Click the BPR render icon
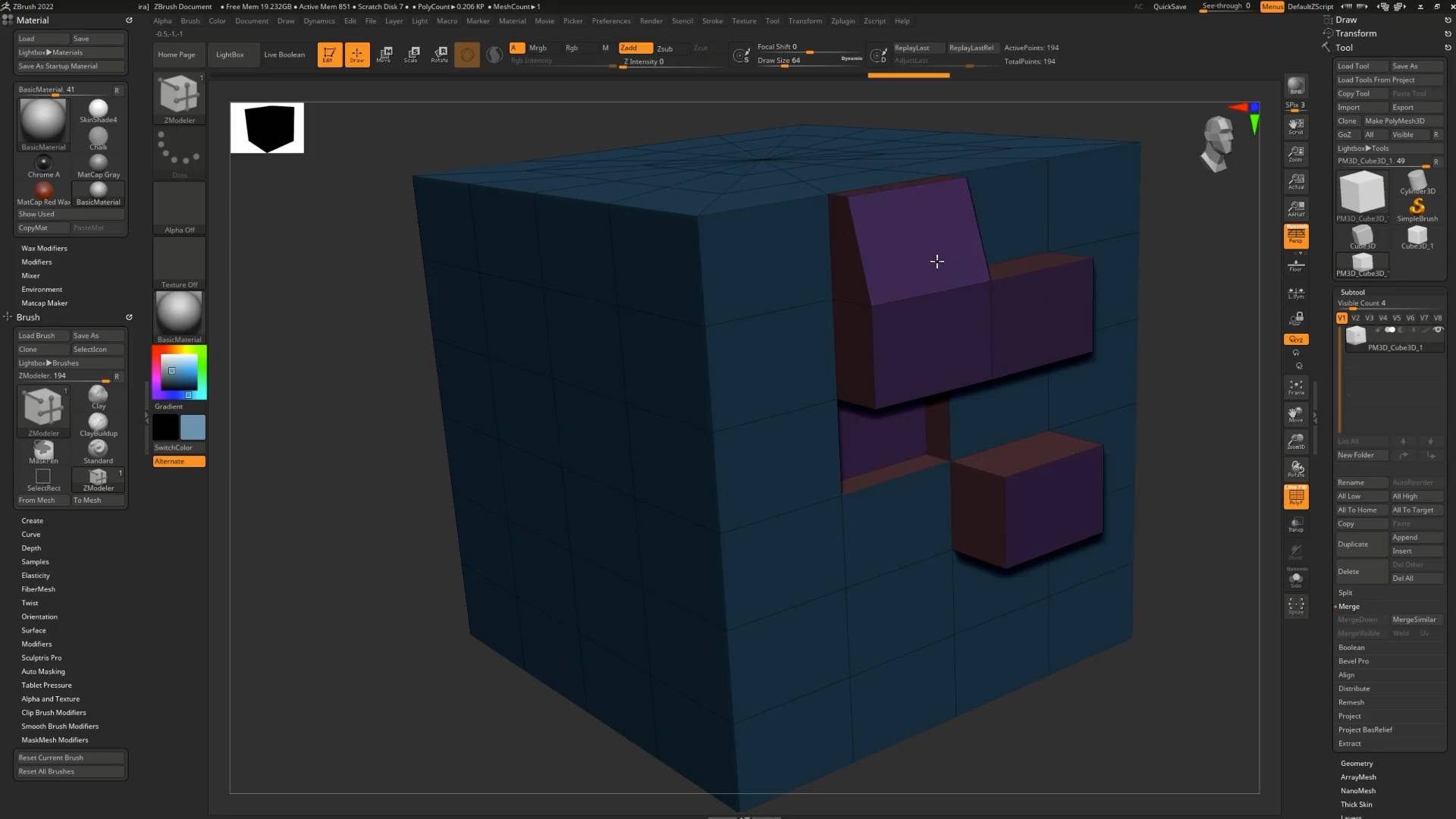1456x819 pixels. (x=1296, y=86)
